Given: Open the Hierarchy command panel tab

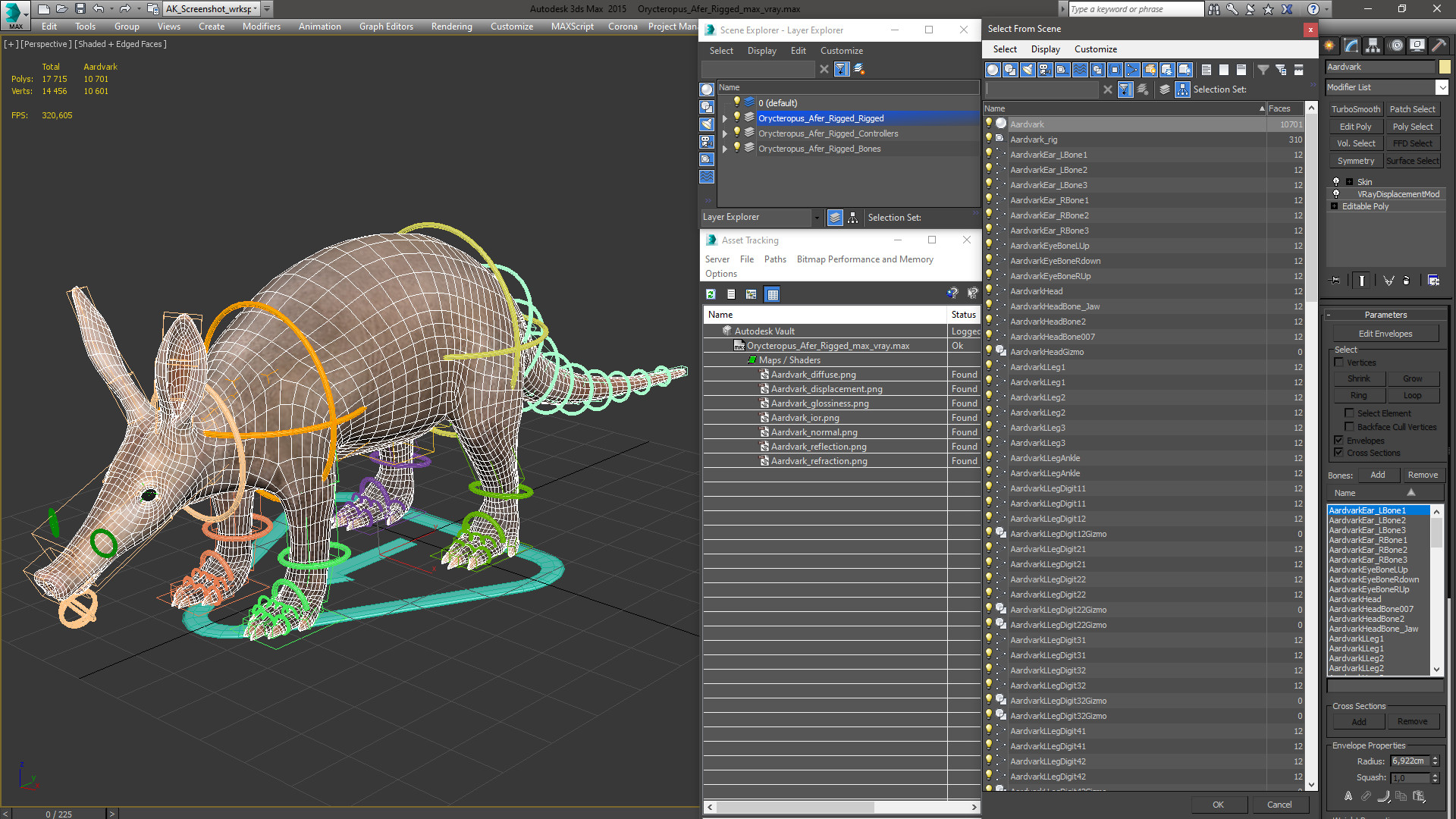Looking at the screenshot, I should click(1373, 45).
